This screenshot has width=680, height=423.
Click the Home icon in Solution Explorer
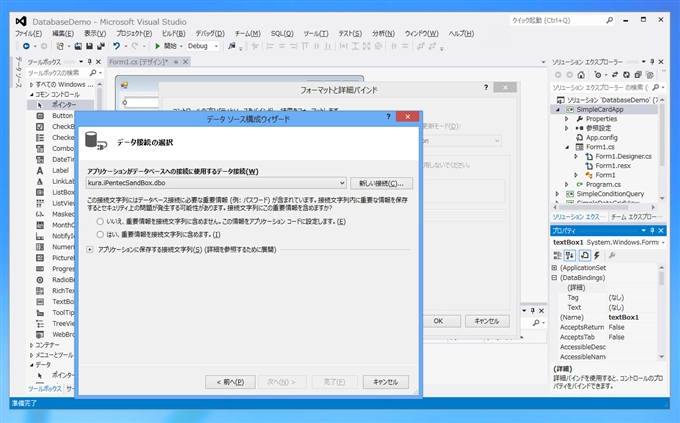point(581,75)
